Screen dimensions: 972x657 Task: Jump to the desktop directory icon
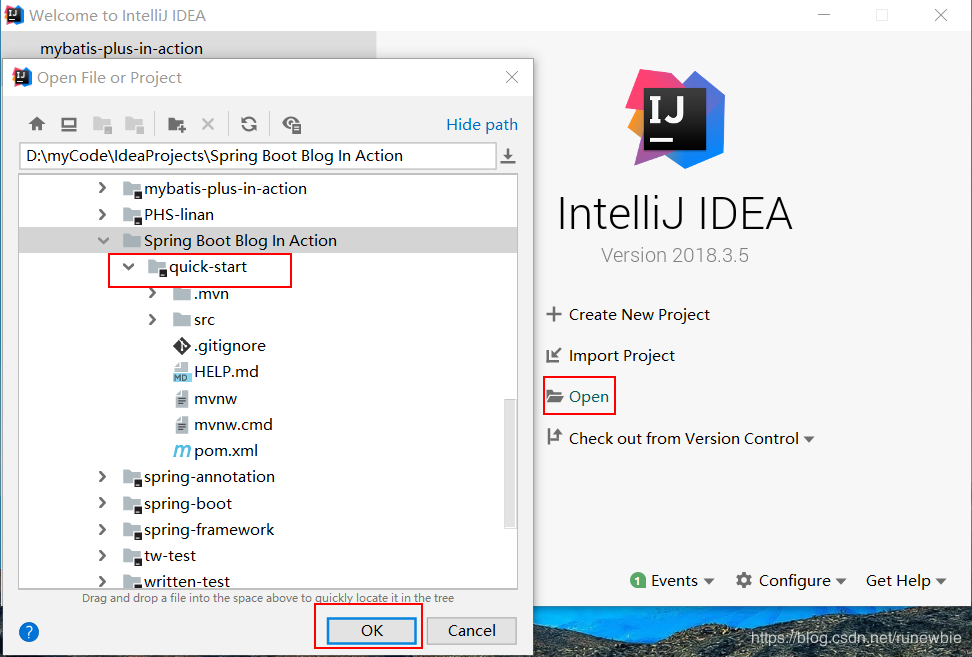69,125
